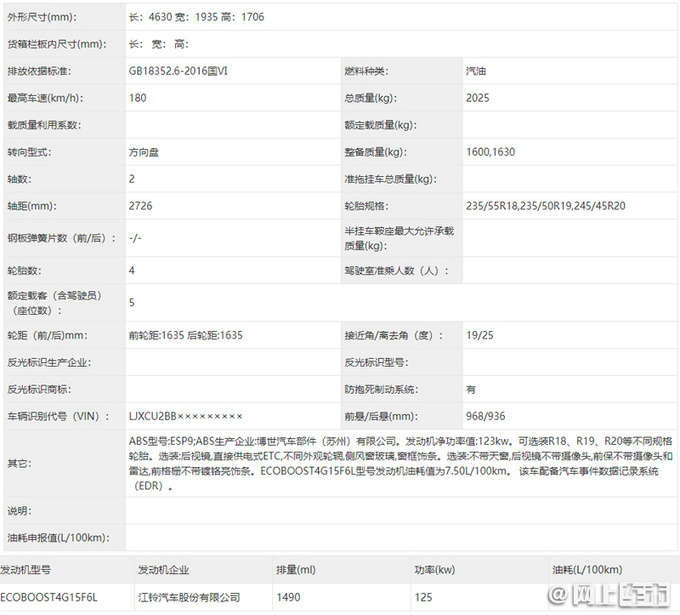Select the leaf spring value -/-

pos(135,238)
